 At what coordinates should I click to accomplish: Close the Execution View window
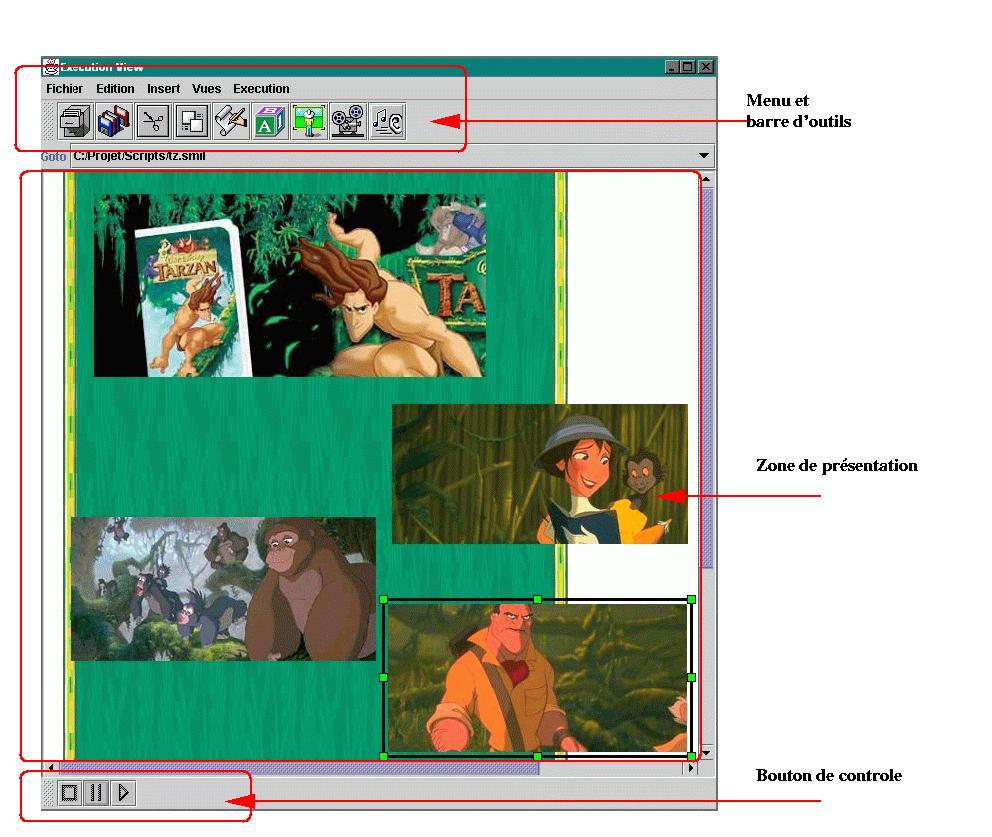706,66
